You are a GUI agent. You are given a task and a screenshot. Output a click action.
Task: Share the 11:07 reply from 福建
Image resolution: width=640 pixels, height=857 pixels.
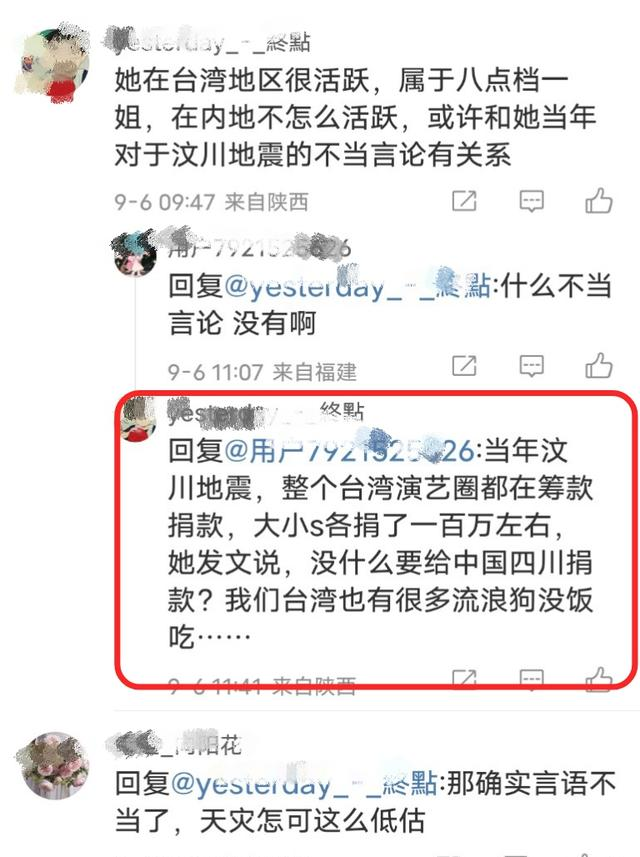(x=464, y=366)
